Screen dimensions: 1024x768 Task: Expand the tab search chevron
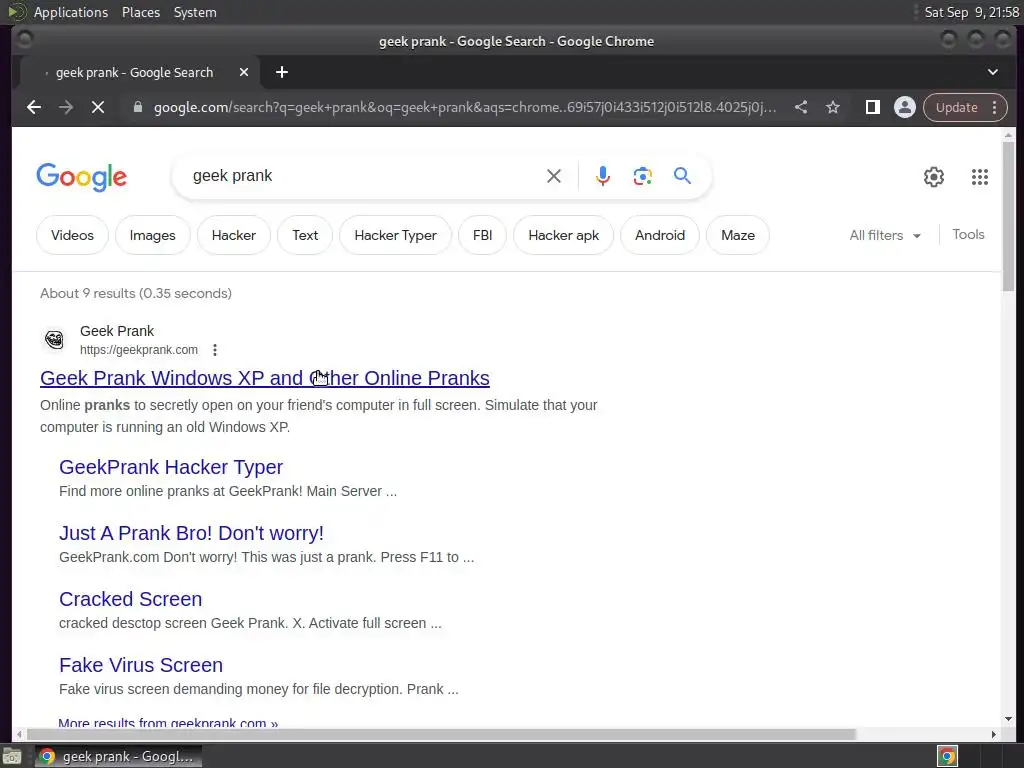[993, 72]
